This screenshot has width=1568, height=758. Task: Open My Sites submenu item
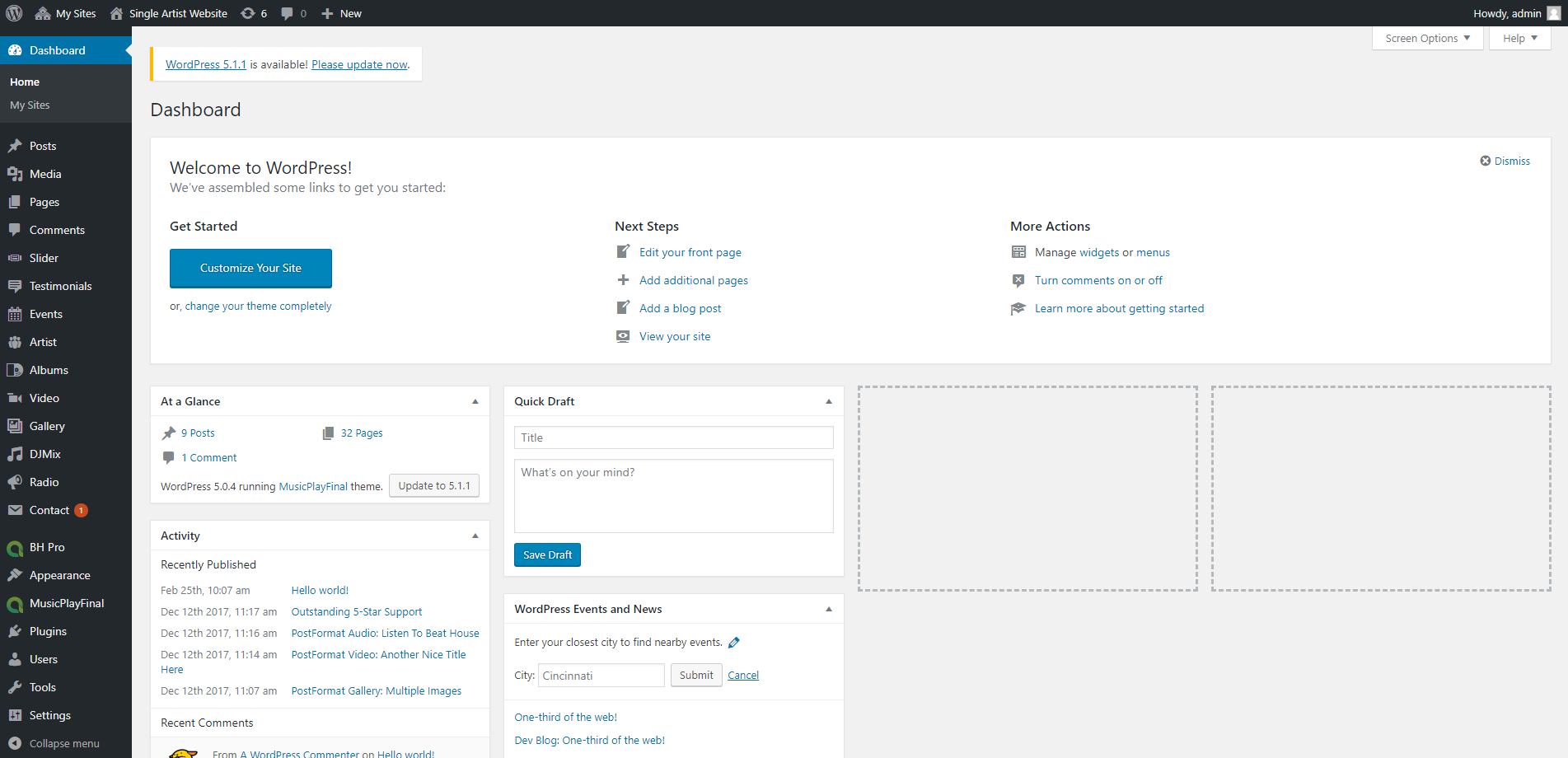(30, 105)
